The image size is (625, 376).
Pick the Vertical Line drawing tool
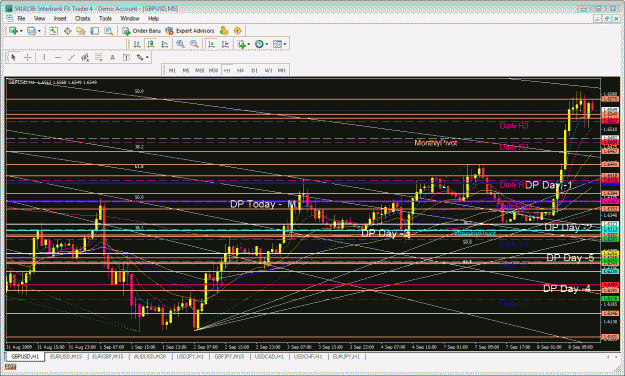pos(44,57)
